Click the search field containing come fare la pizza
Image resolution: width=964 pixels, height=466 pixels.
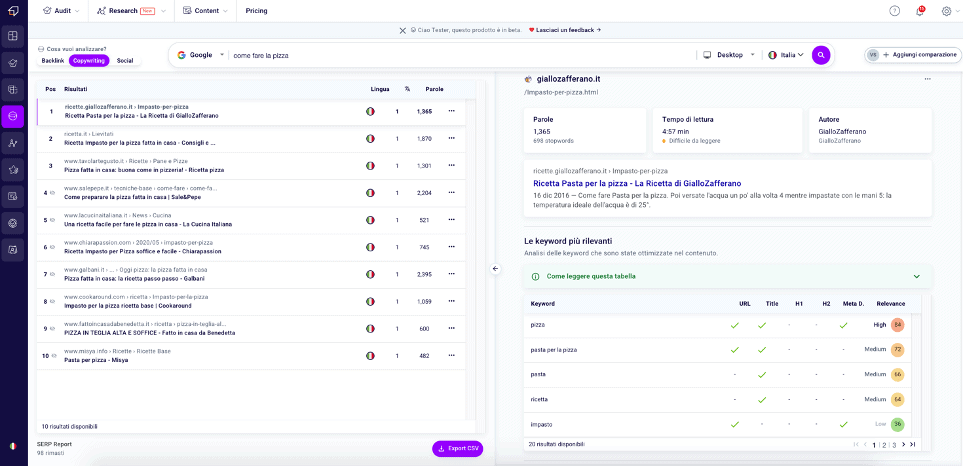(x=461, y=55)
